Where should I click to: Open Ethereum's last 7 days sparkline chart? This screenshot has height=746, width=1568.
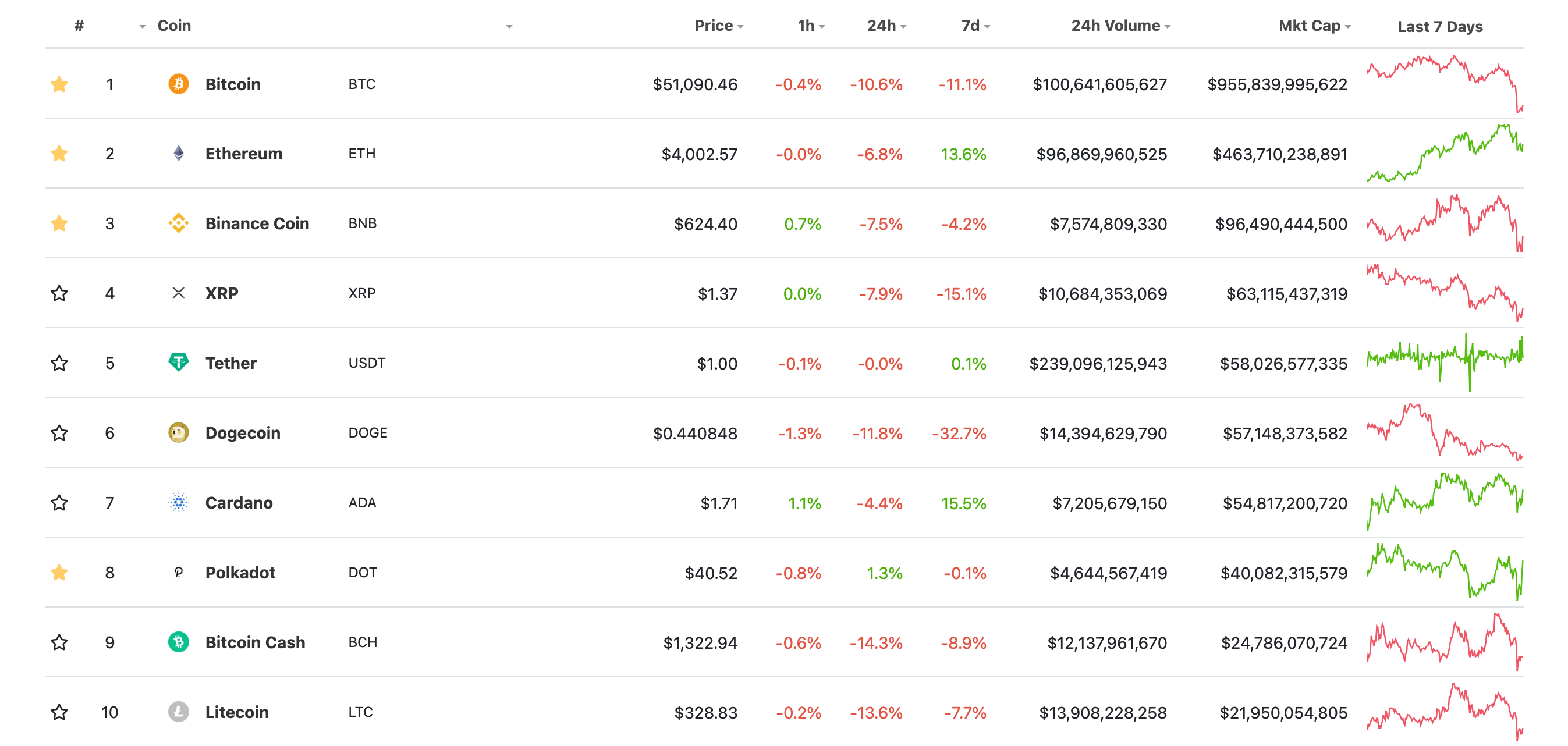(1444, 154)
